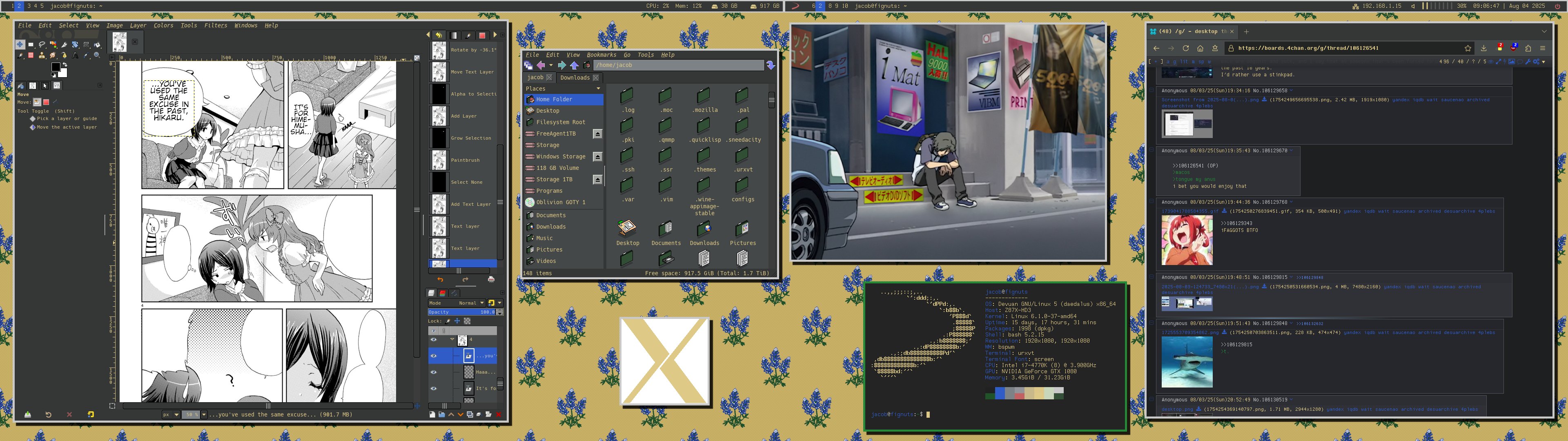Select "Pick a layer or guide" option
This screenshot has width=1568, height=441.
(x=63, y=119)
